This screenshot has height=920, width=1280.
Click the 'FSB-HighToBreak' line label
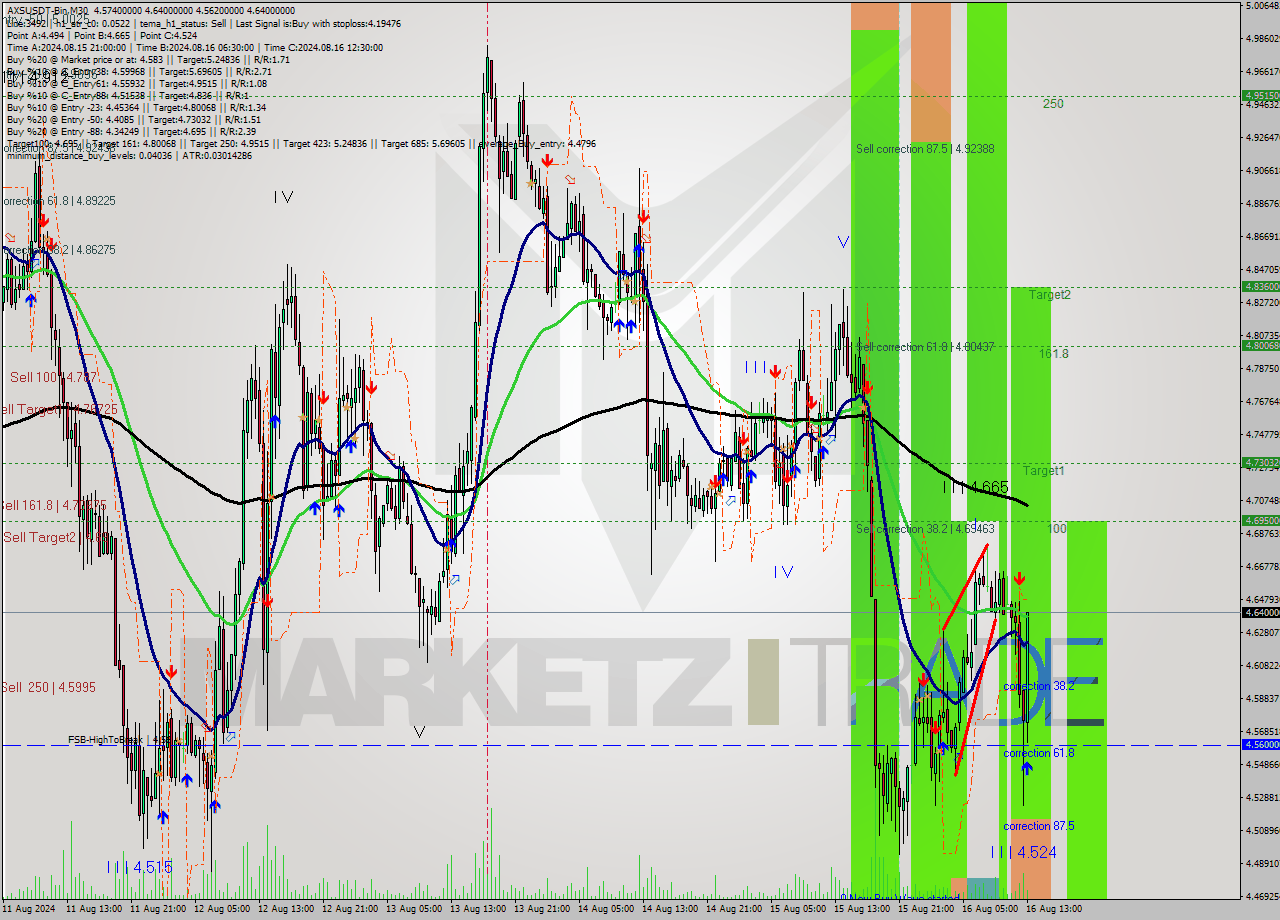click(x=120, y=740)
